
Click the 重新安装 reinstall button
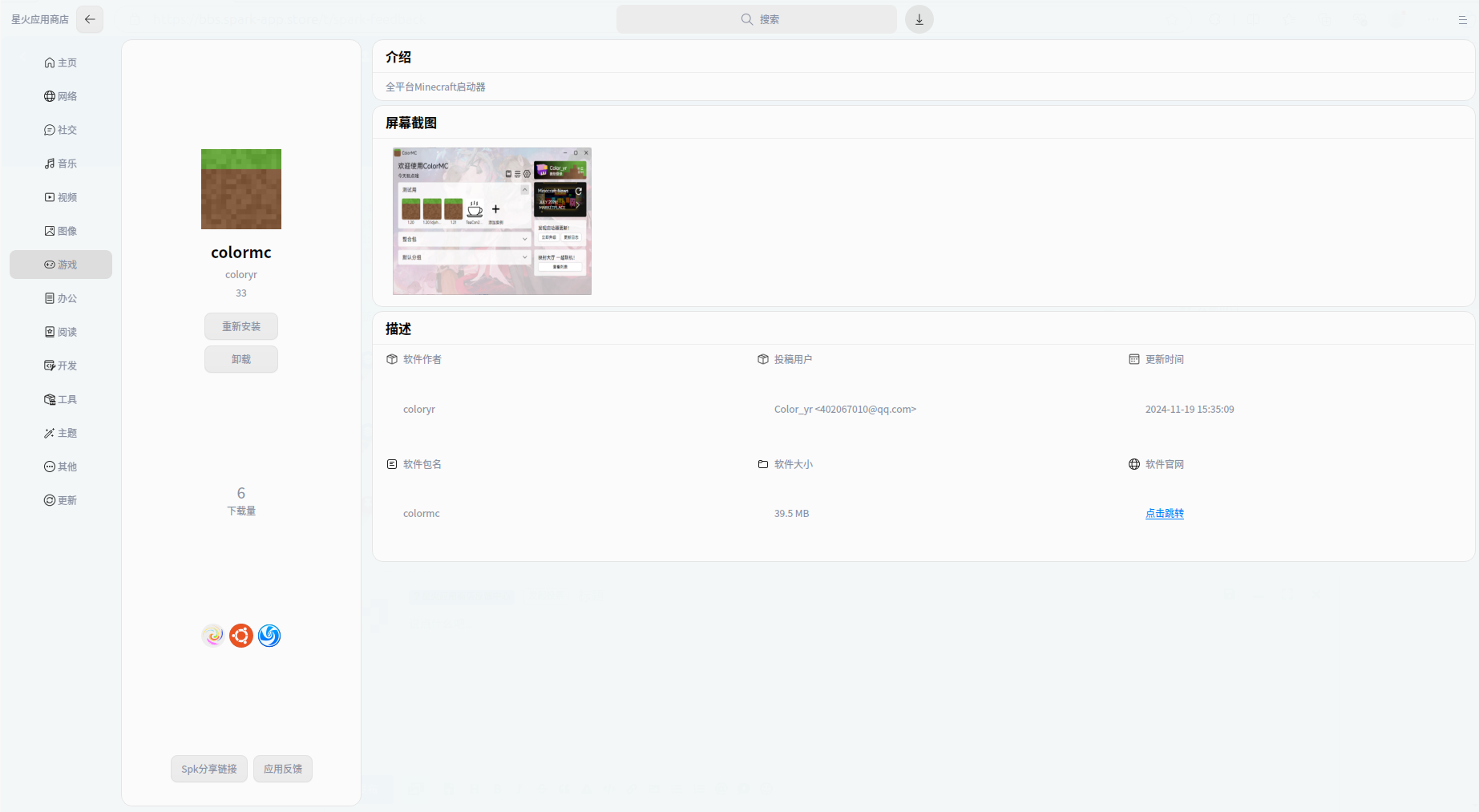(x=241, y=326)
